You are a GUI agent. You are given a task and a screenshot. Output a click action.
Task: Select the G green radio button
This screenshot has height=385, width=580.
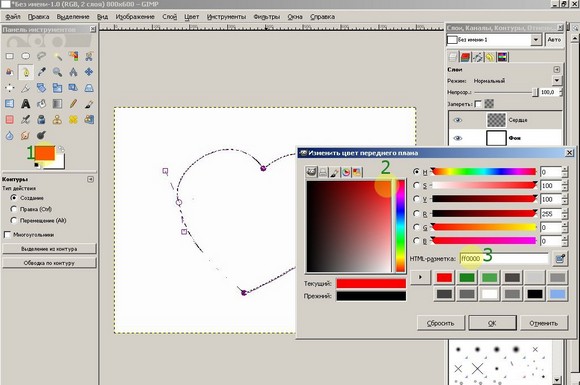point(417,227)
